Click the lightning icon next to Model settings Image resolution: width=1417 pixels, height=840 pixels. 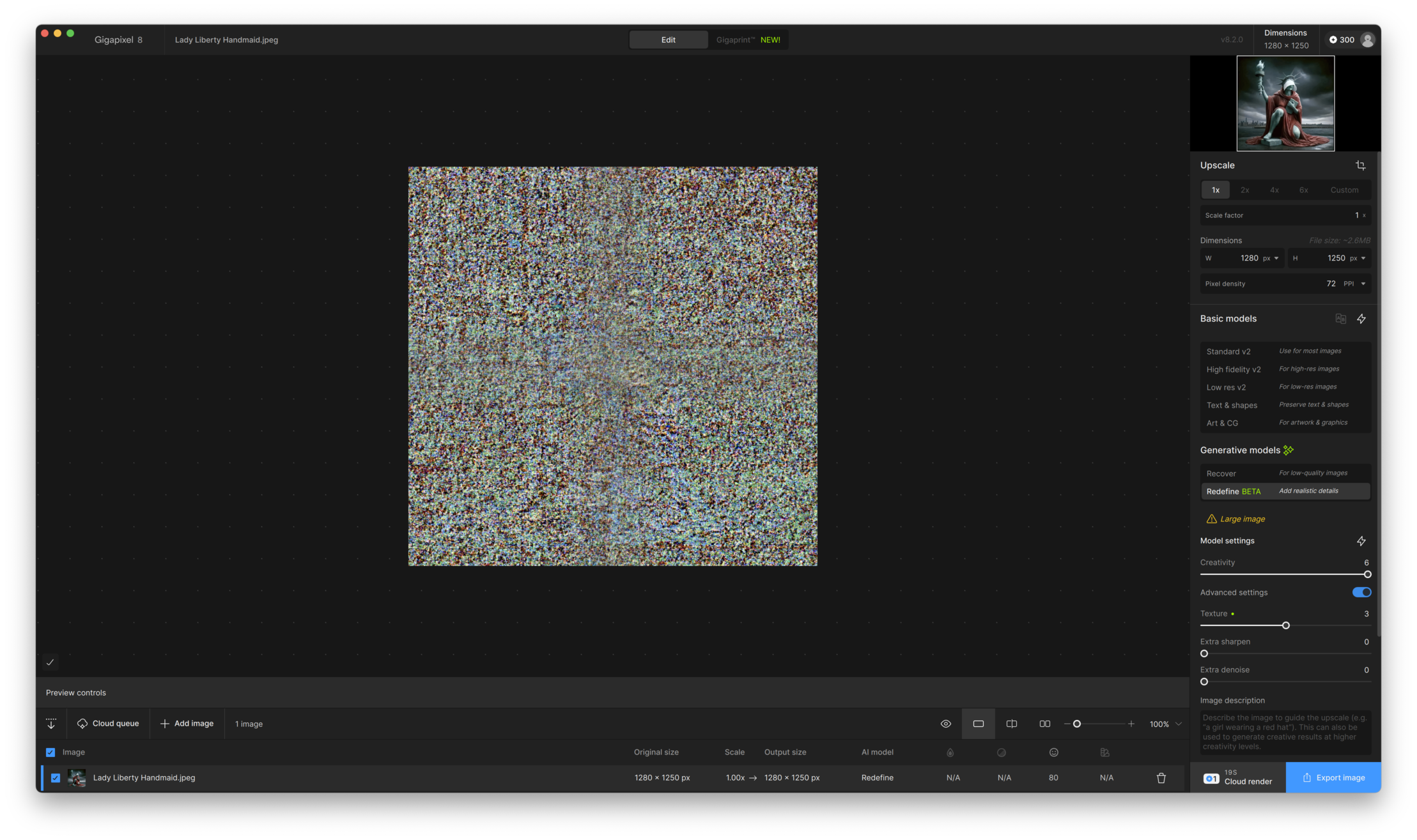pos(1361,541)
